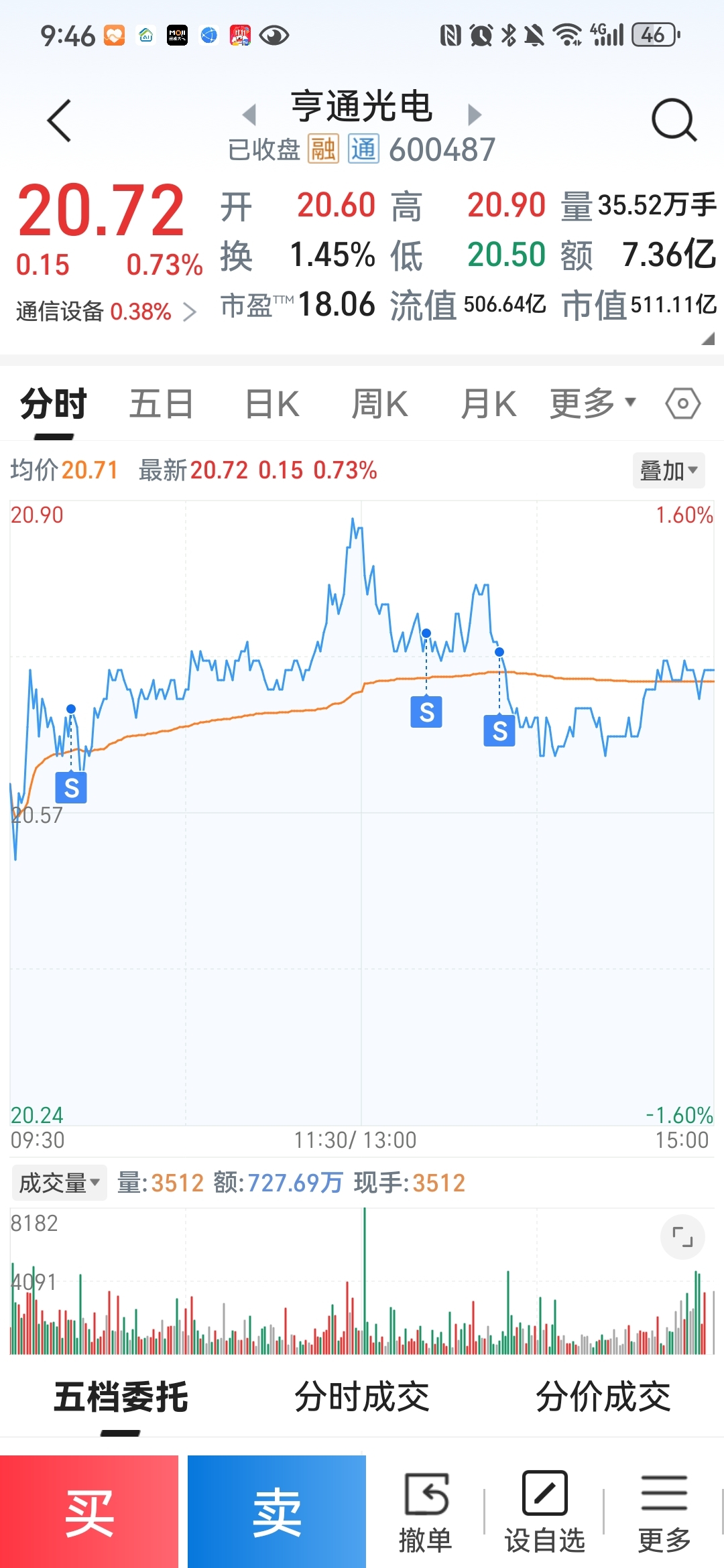Open the 成交量 indicator dropdown
724x1568 pixels.
[x=59, y=1183]
